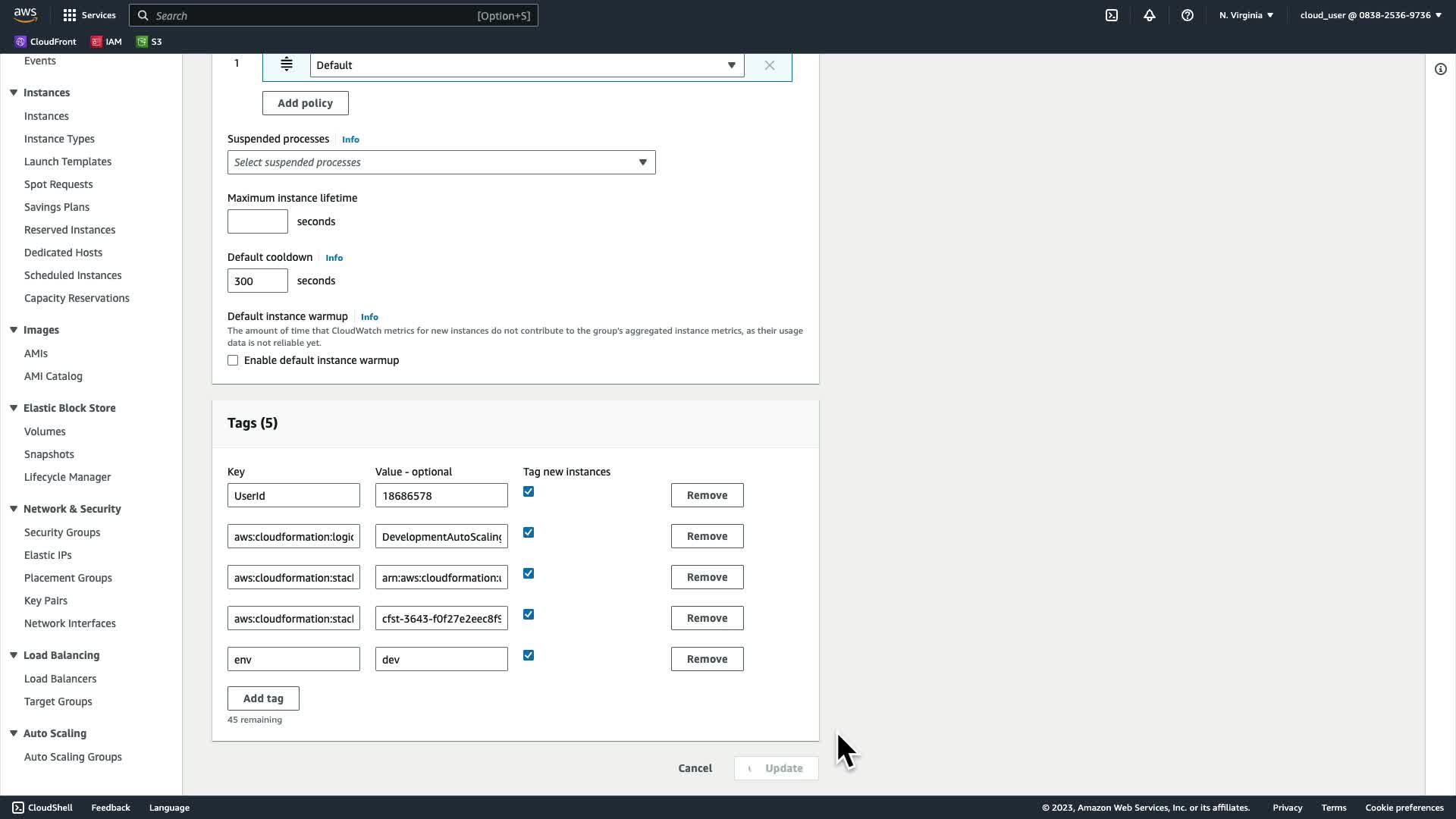Image resolution: width=1456 pixels, height=819 pixels.
Task: Open the info panel icon at right edge
Action: [1440, 69]
